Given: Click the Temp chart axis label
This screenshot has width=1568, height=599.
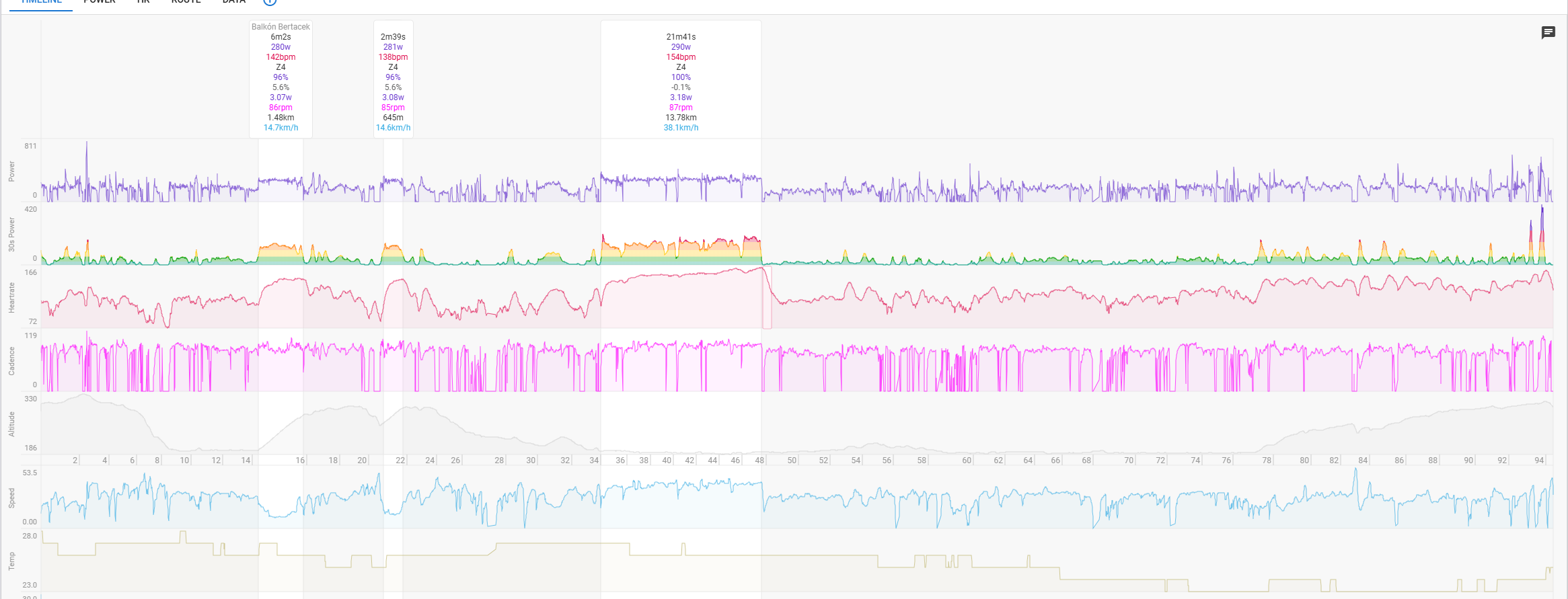Looking at the screenshot, I should point(11,561).
